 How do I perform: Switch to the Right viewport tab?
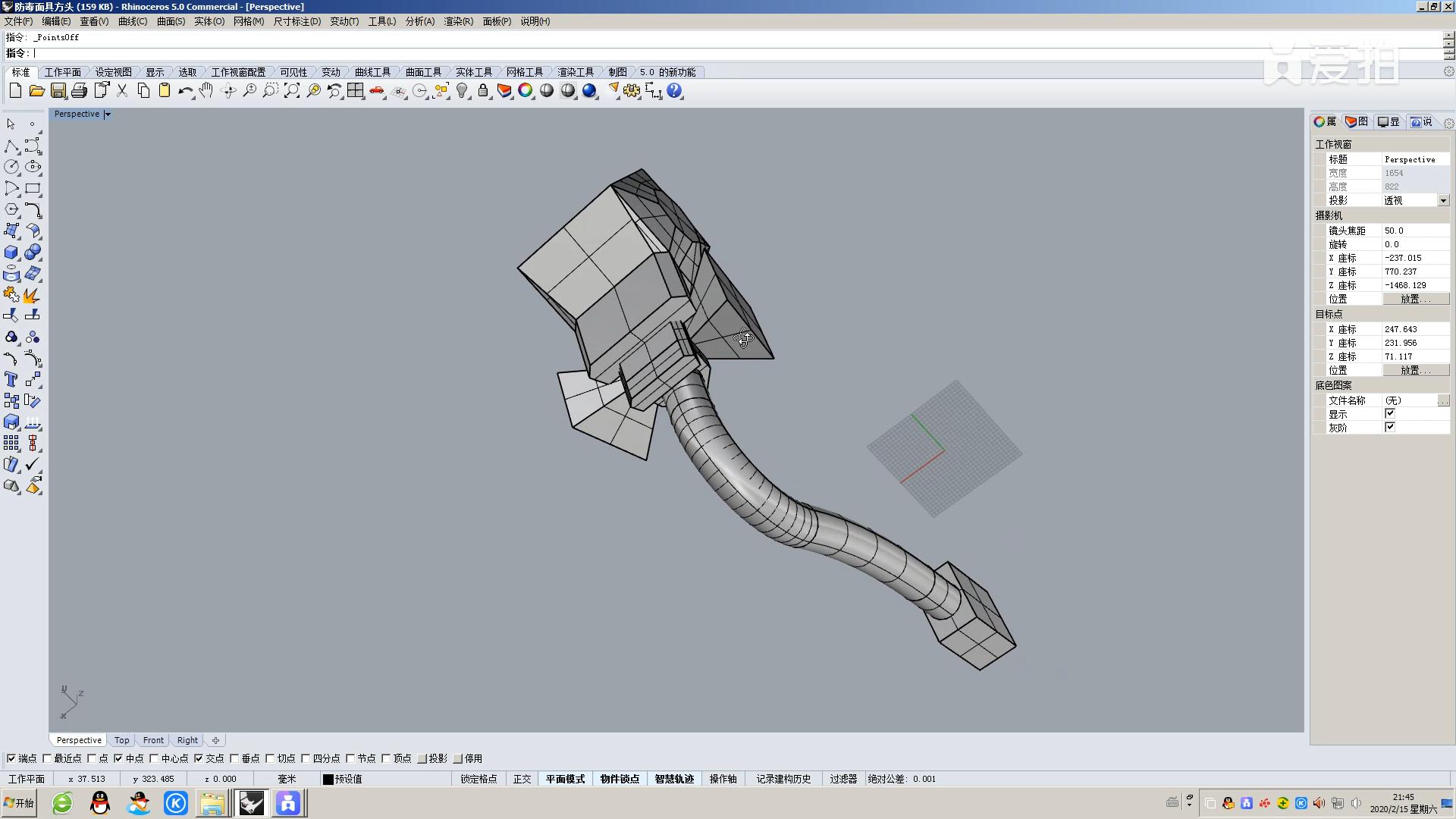pos(187,740)
